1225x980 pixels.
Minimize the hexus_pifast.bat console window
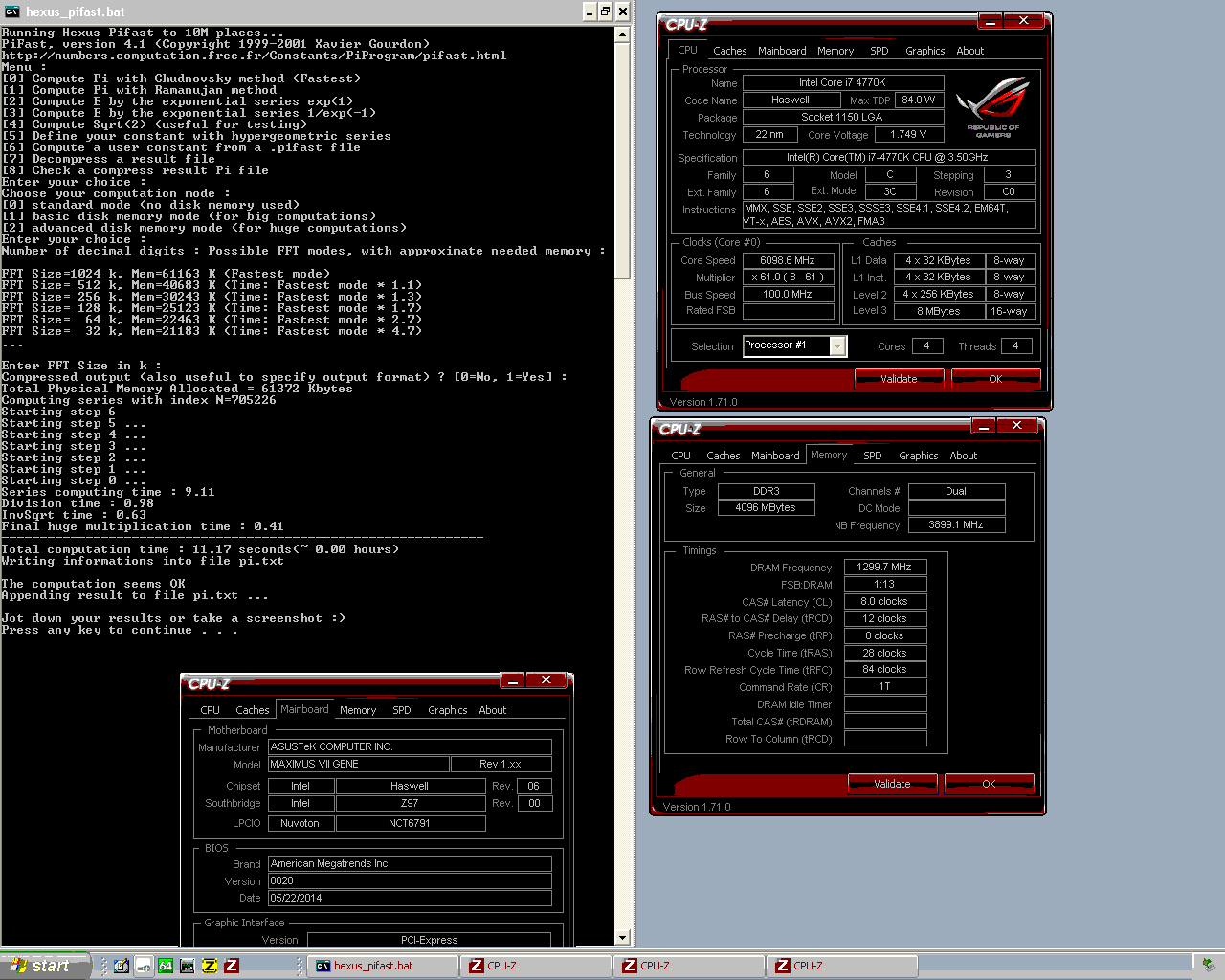(590, 11)
